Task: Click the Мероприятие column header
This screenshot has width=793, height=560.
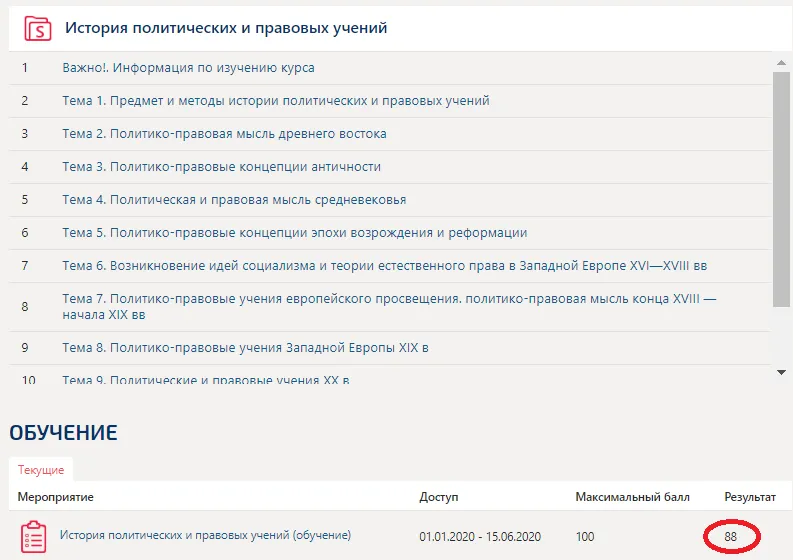Action: click(55, 497)
